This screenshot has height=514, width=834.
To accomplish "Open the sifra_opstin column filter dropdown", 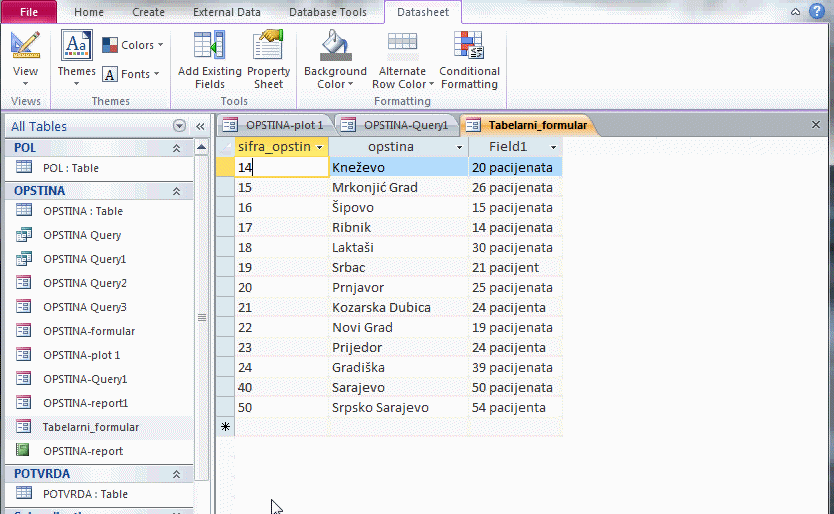I will [x=319, y=147].
